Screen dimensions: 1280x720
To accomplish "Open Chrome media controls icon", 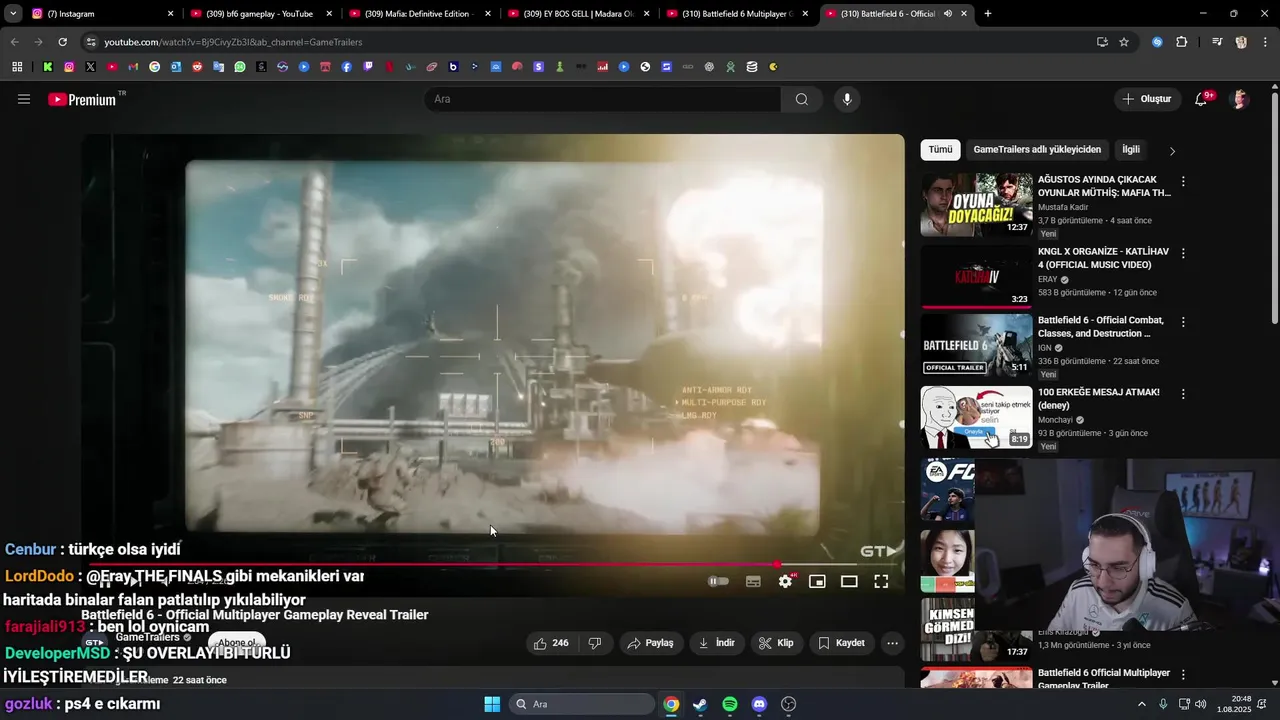I will pyautogui.click(x=1217, y=42).
